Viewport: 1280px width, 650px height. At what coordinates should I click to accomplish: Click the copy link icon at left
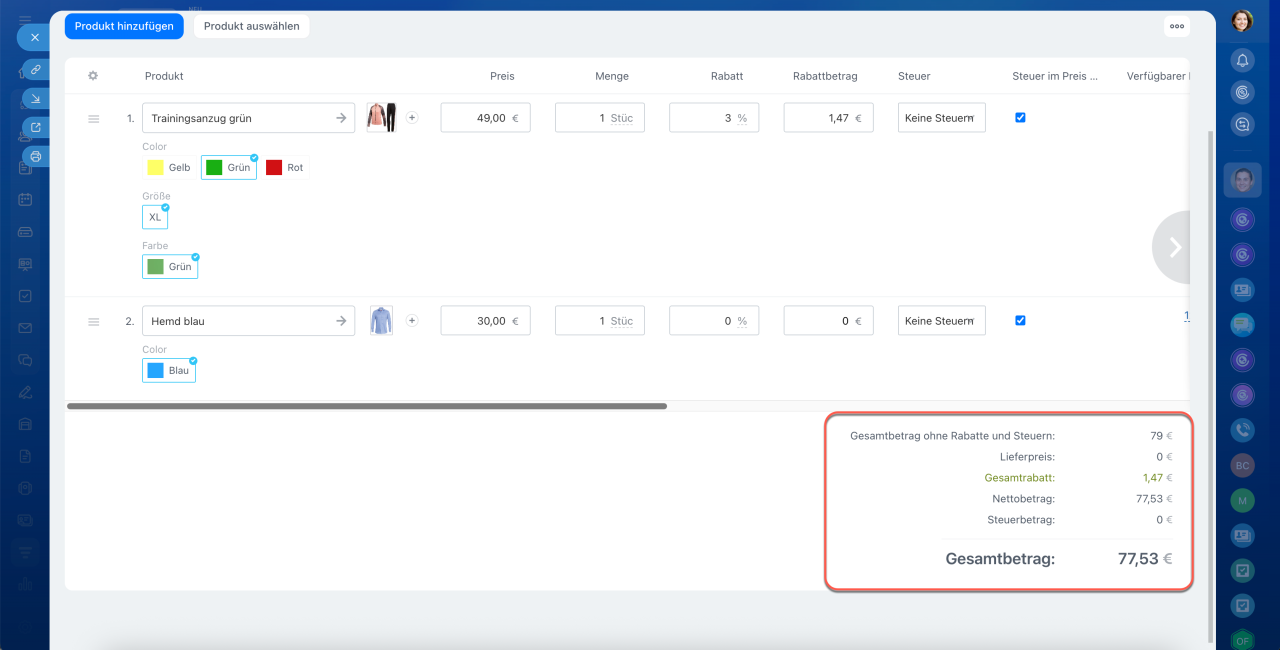click(x=36, y=70)
